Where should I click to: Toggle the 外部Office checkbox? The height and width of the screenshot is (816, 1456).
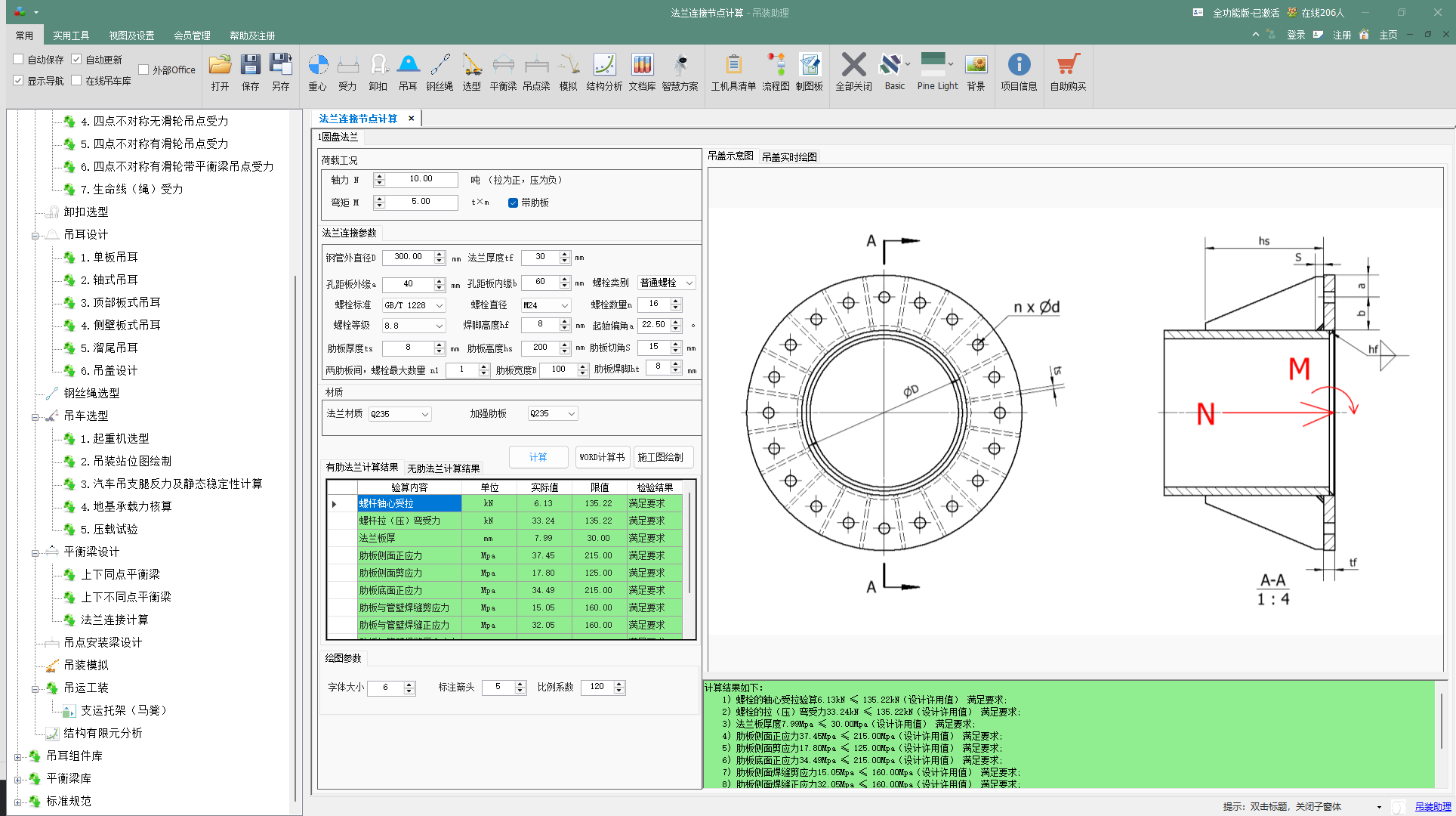[143, 70]
